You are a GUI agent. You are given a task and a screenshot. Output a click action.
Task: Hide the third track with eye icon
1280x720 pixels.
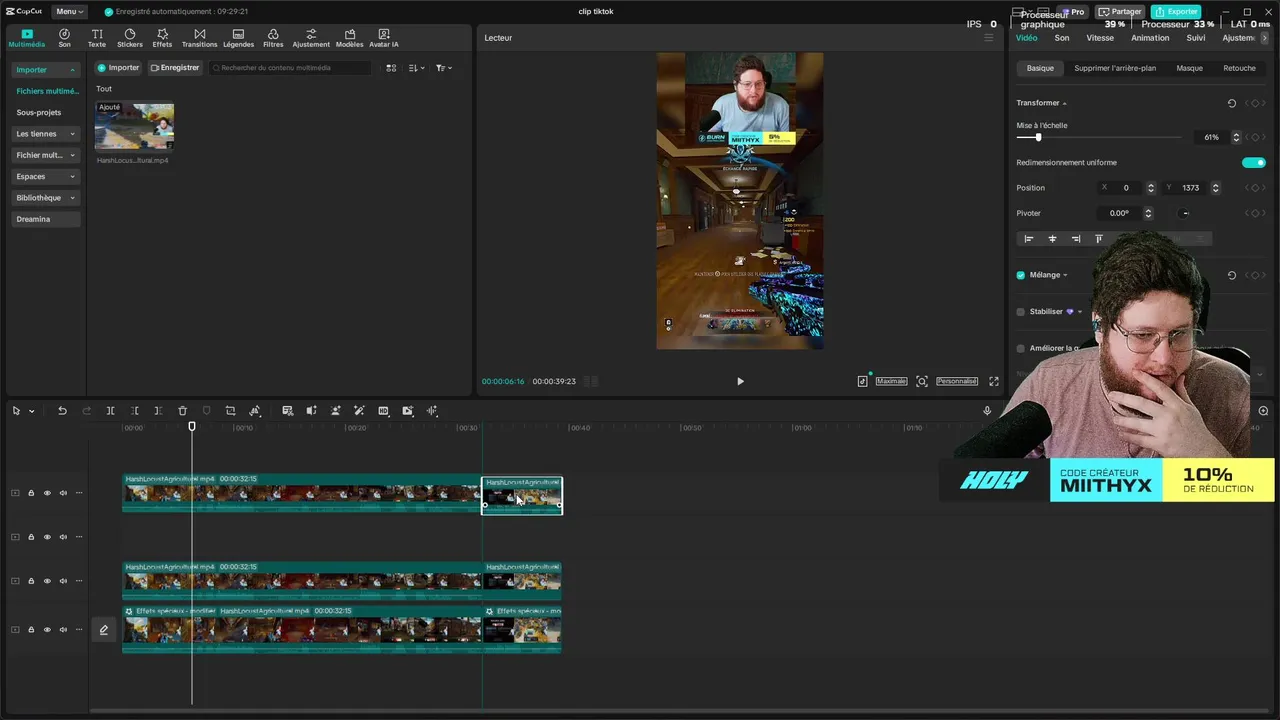[47, 581]
